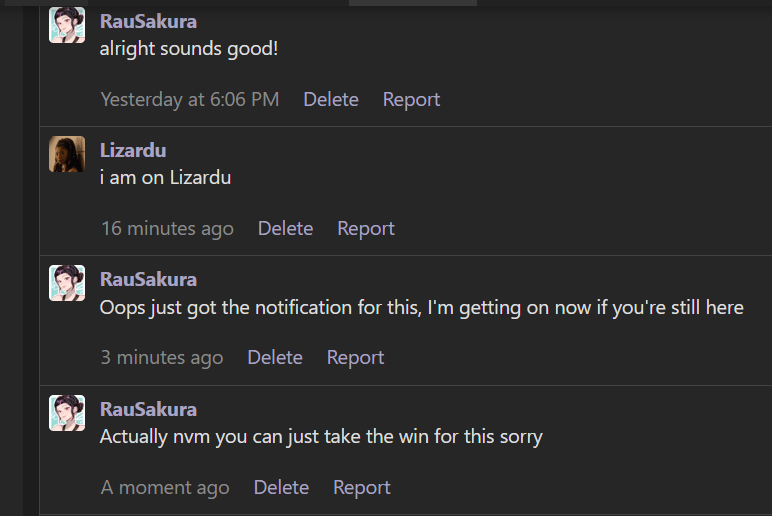Report the "Oops just got the notification" comment
Viewport: 772px width, 516px height.
coord(355,357)
